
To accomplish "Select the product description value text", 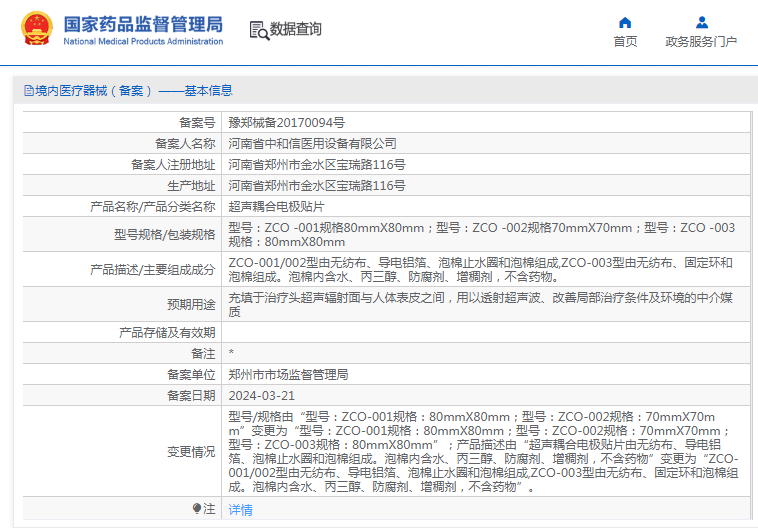I will coord(481,269).
